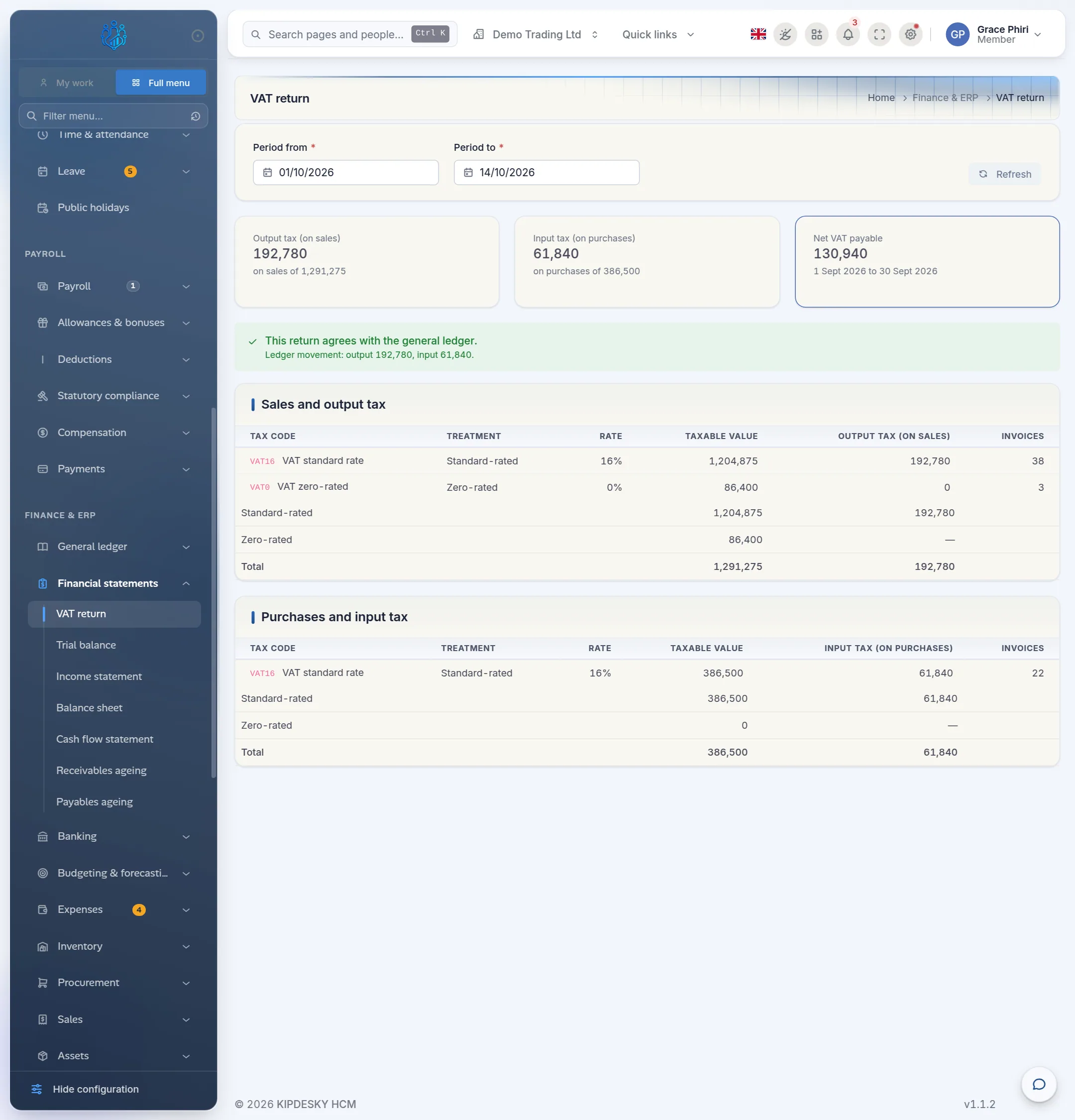Go to Home breadcrumb
Image resolution: width=1075 pixels, height=1120 pixels.
coord(881,98)
